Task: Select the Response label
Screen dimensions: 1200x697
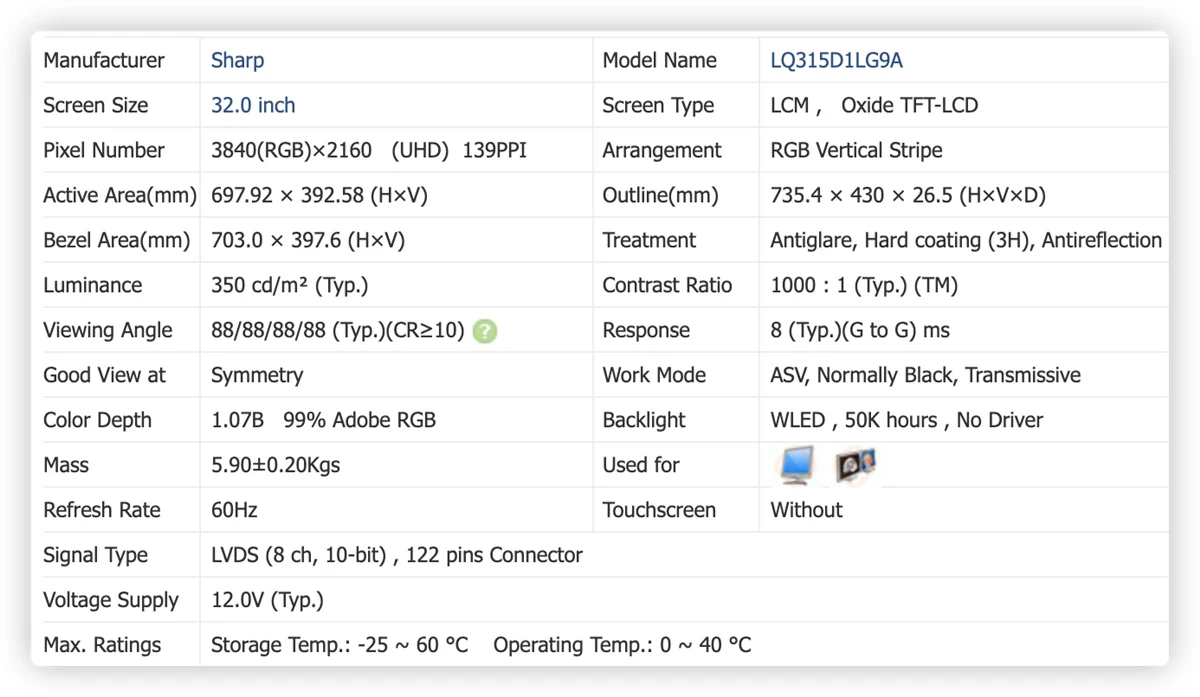Action: point(646,330)
